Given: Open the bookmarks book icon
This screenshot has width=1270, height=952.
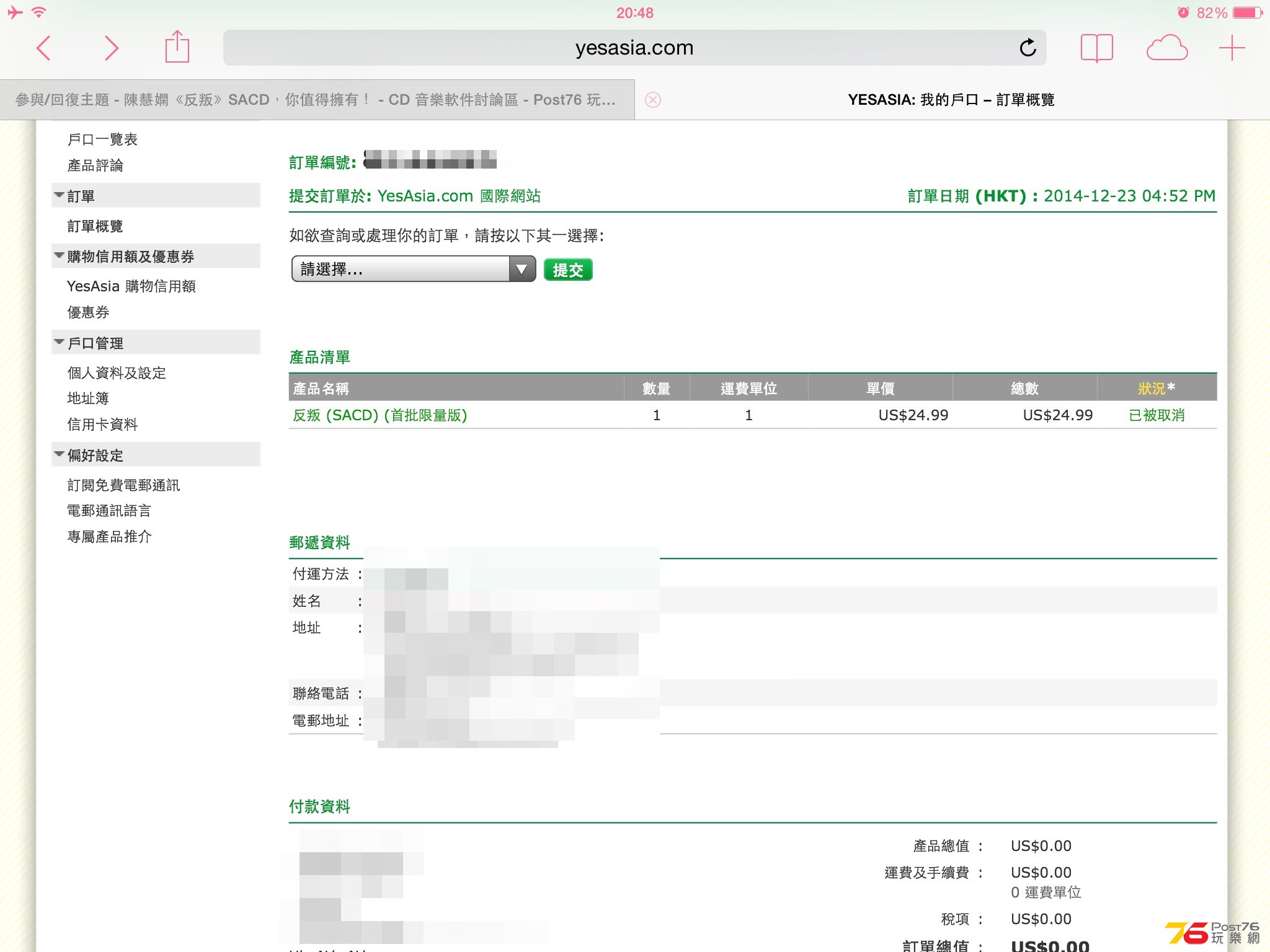Looking at the screenshot, I should pyautogui.click(x=1096, y=48).
